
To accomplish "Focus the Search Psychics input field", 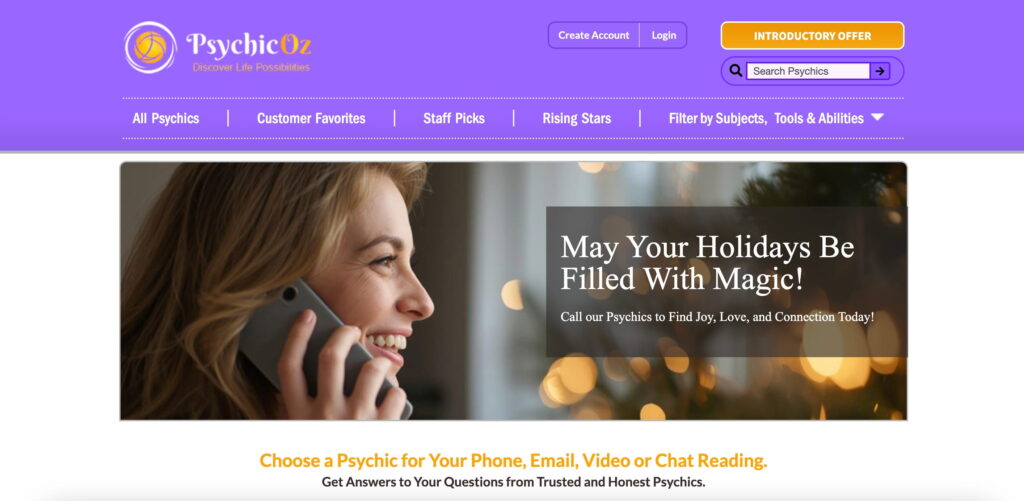I will point(808,71).
